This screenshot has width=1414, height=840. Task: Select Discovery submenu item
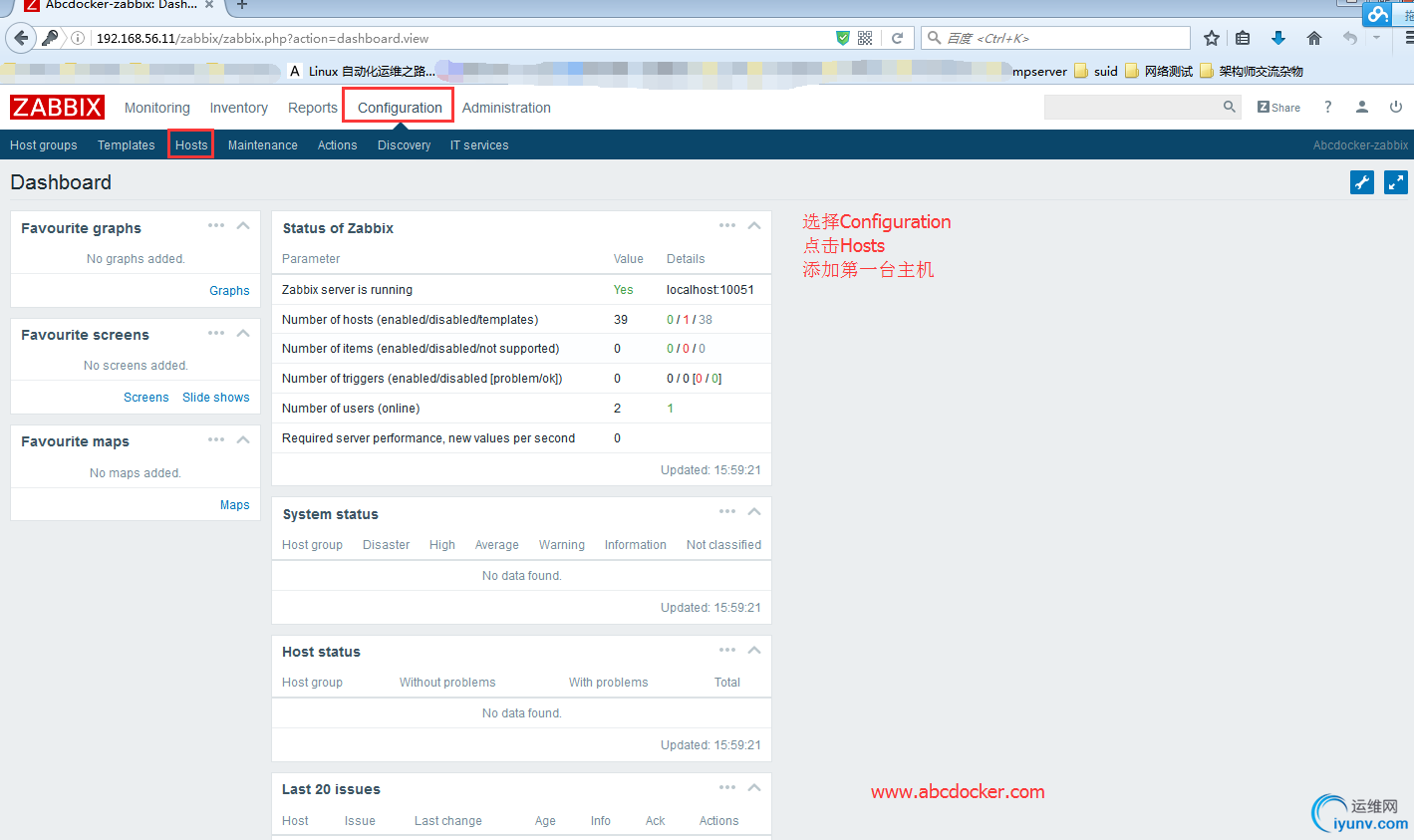click(x=405, y=145)
